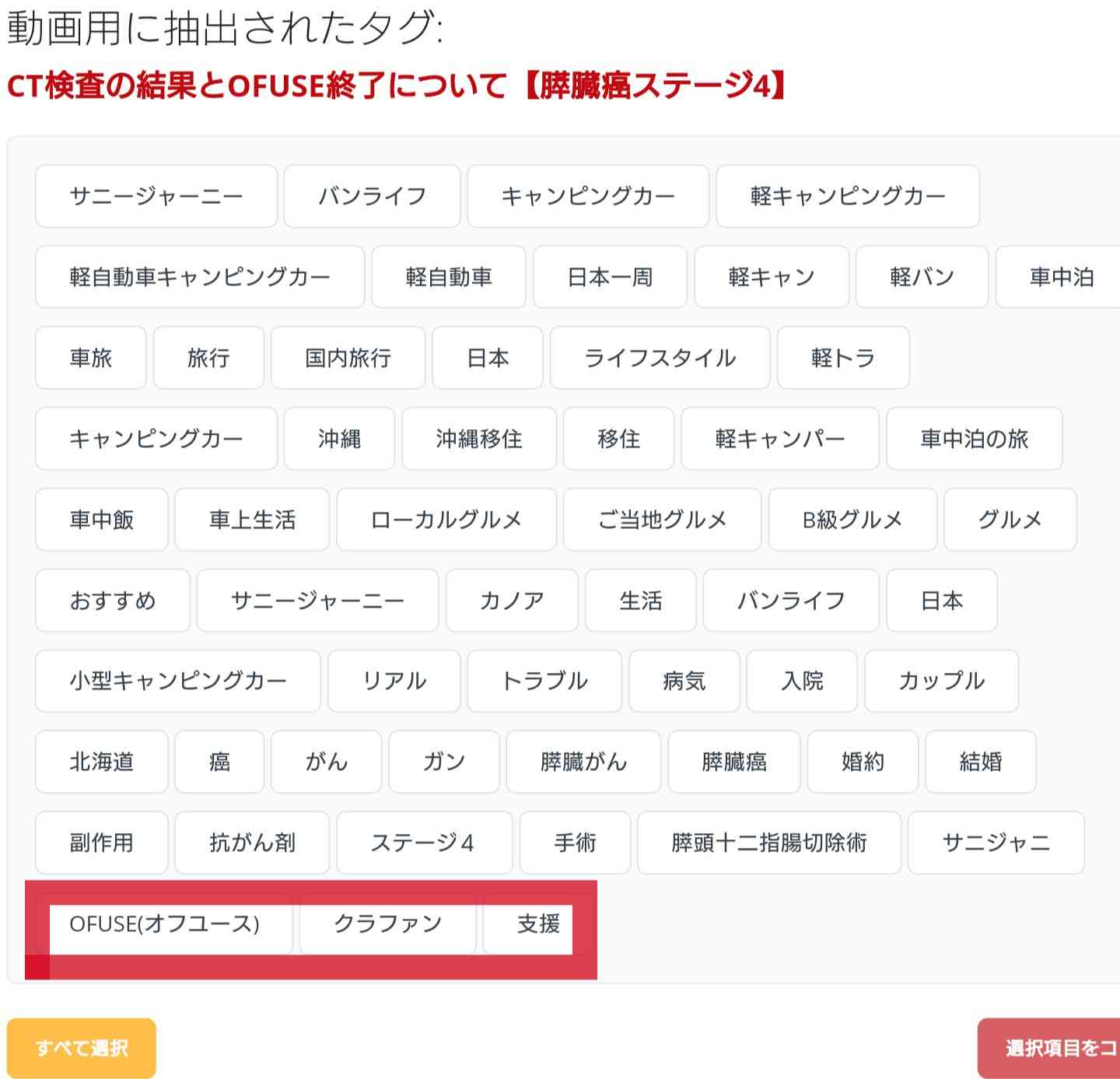Image resolution: width=1120 pixels, height=1079 pixels.
Task: Select the 婚約 tag
Action: [863, 762]
